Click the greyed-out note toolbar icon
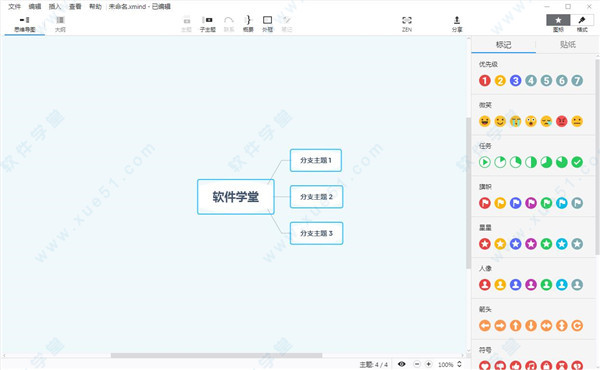Image resolution: width=600 pixels, height=370 pixels. [287, 24]
